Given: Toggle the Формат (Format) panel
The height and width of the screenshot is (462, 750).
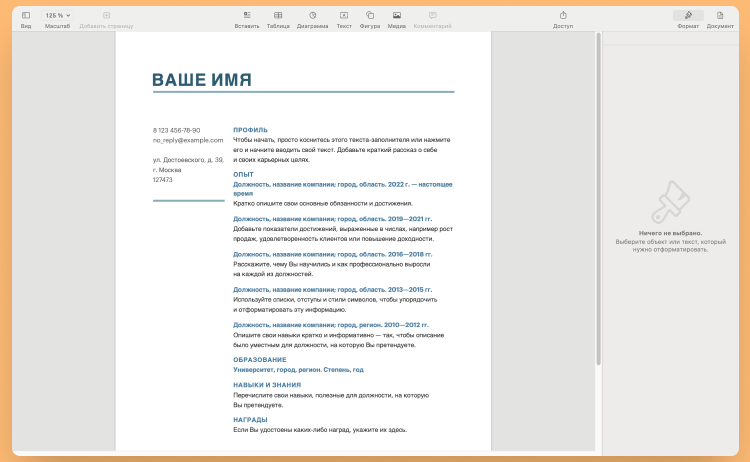Looking at the screenshot, I should pyautogui.click(x=688, y=16).
